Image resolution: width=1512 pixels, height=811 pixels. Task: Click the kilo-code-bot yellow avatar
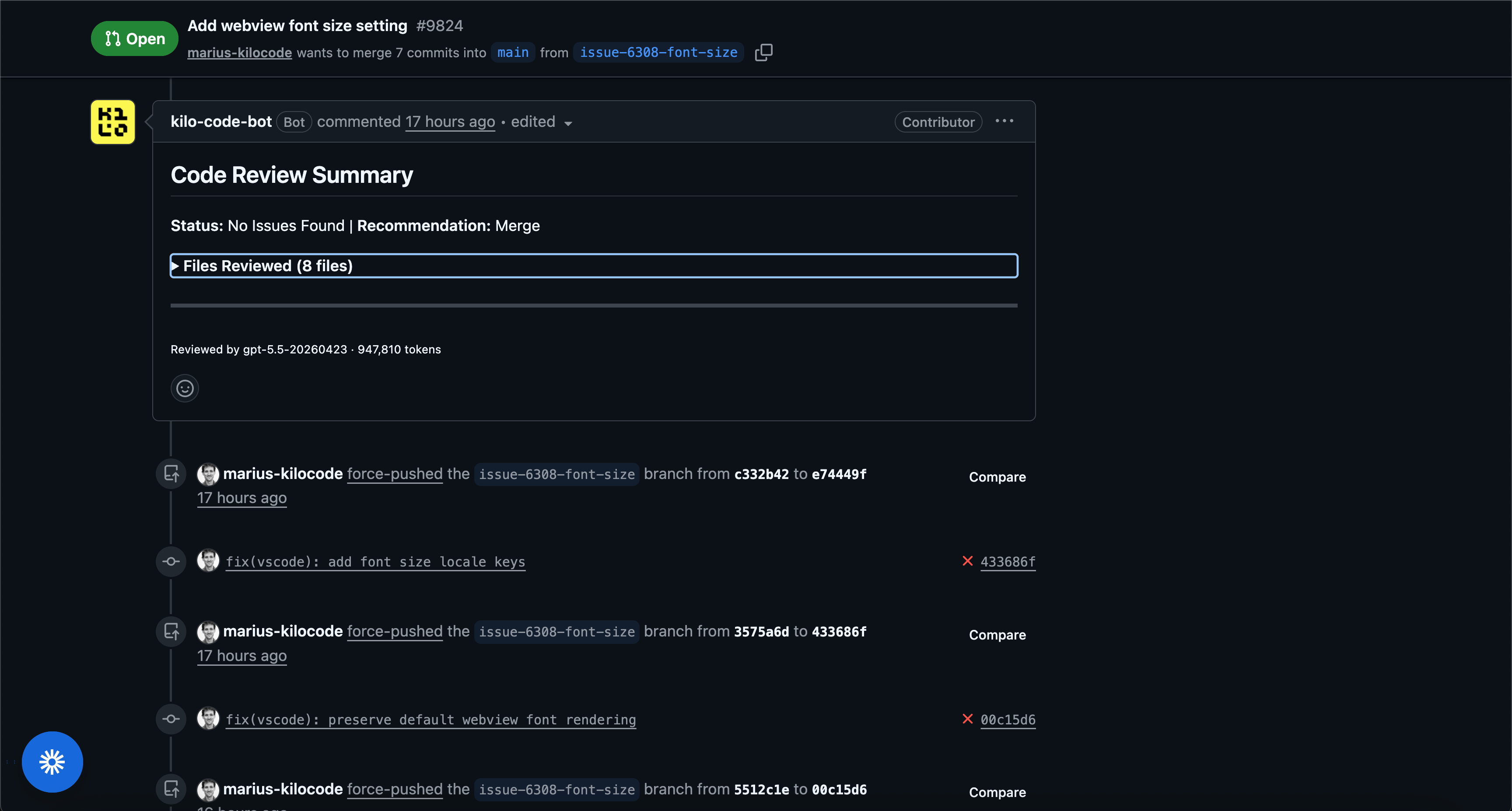tap(113, 122)
